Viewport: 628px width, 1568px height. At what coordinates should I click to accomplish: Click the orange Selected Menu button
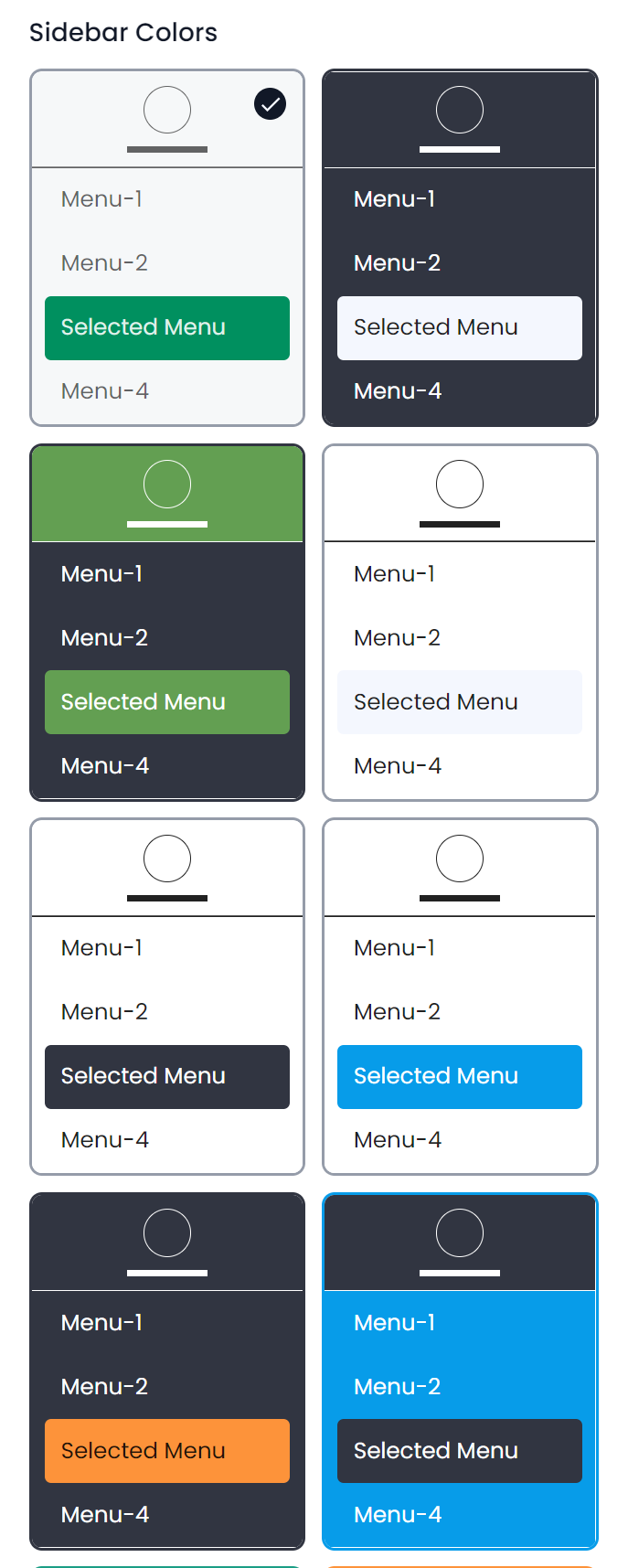[x=167, y=1451]
